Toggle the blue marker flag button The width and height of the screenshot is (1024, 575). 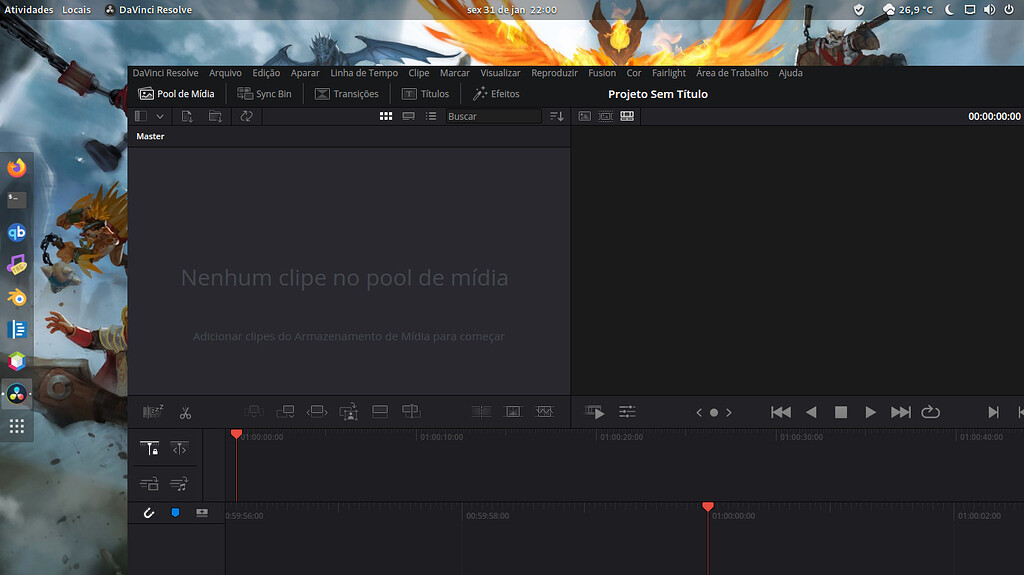point(175,513)
